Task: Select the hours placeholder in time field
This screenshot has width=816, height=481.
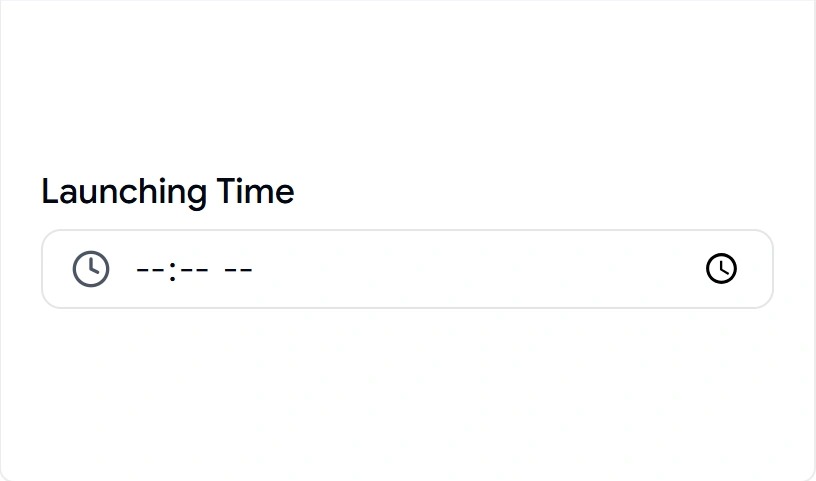Action: (x=150, y=270)
